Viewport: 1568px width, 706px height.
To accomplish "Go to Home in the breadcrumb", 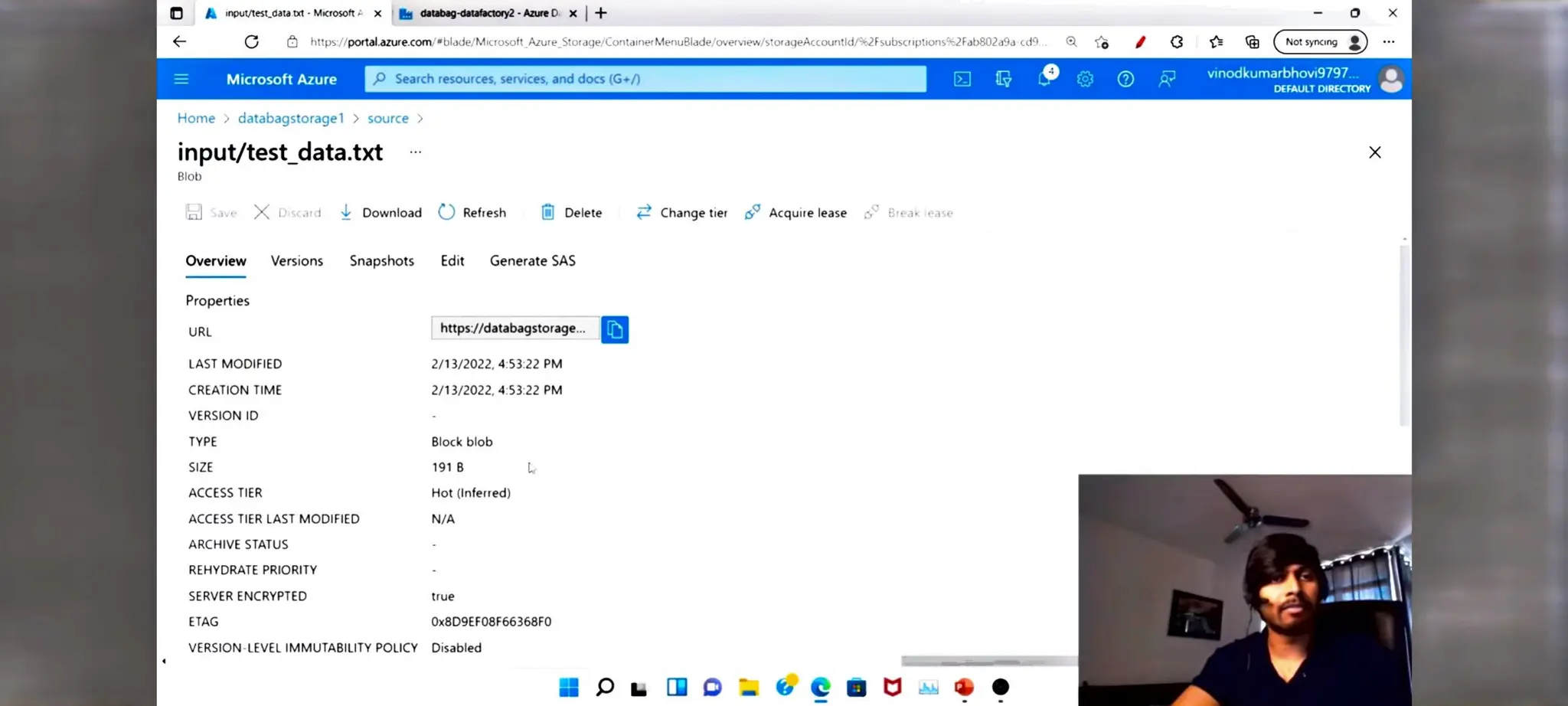I will point(196,118).
